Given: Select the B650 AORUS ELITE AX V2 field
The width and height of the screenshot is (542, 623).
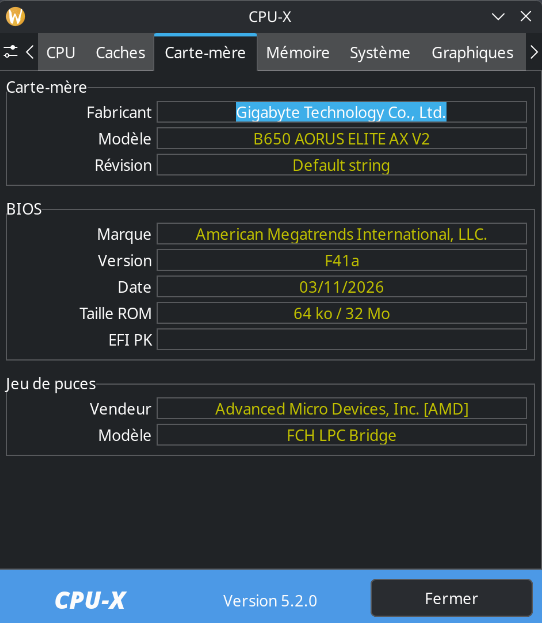Looking at the screenshot, I should (342, 139).
